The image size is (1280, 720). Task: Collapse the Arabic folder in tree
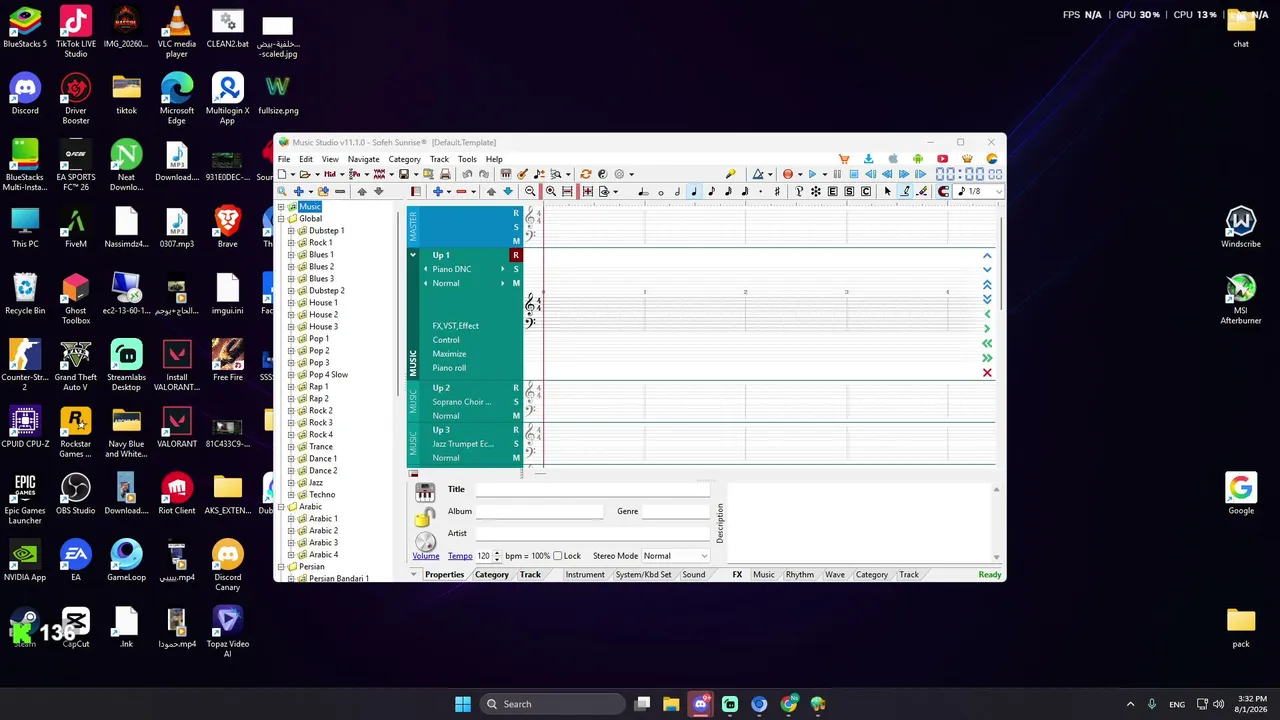point(281,507)
